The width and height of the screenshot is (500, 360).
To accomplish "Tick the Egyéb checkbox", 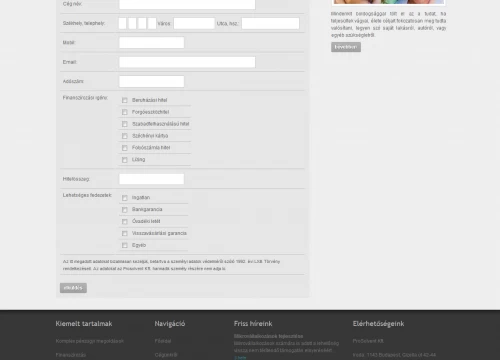I will pos(125,245).
